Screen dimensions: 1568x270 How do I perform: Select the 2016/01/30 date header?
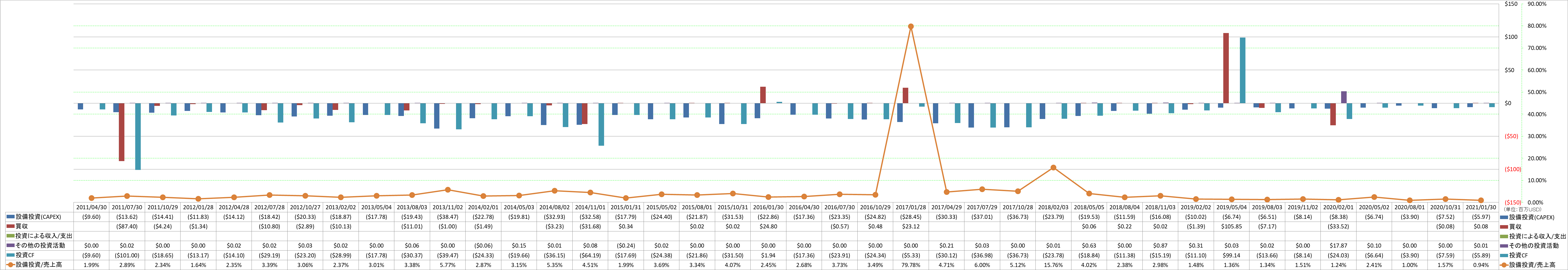768,207
